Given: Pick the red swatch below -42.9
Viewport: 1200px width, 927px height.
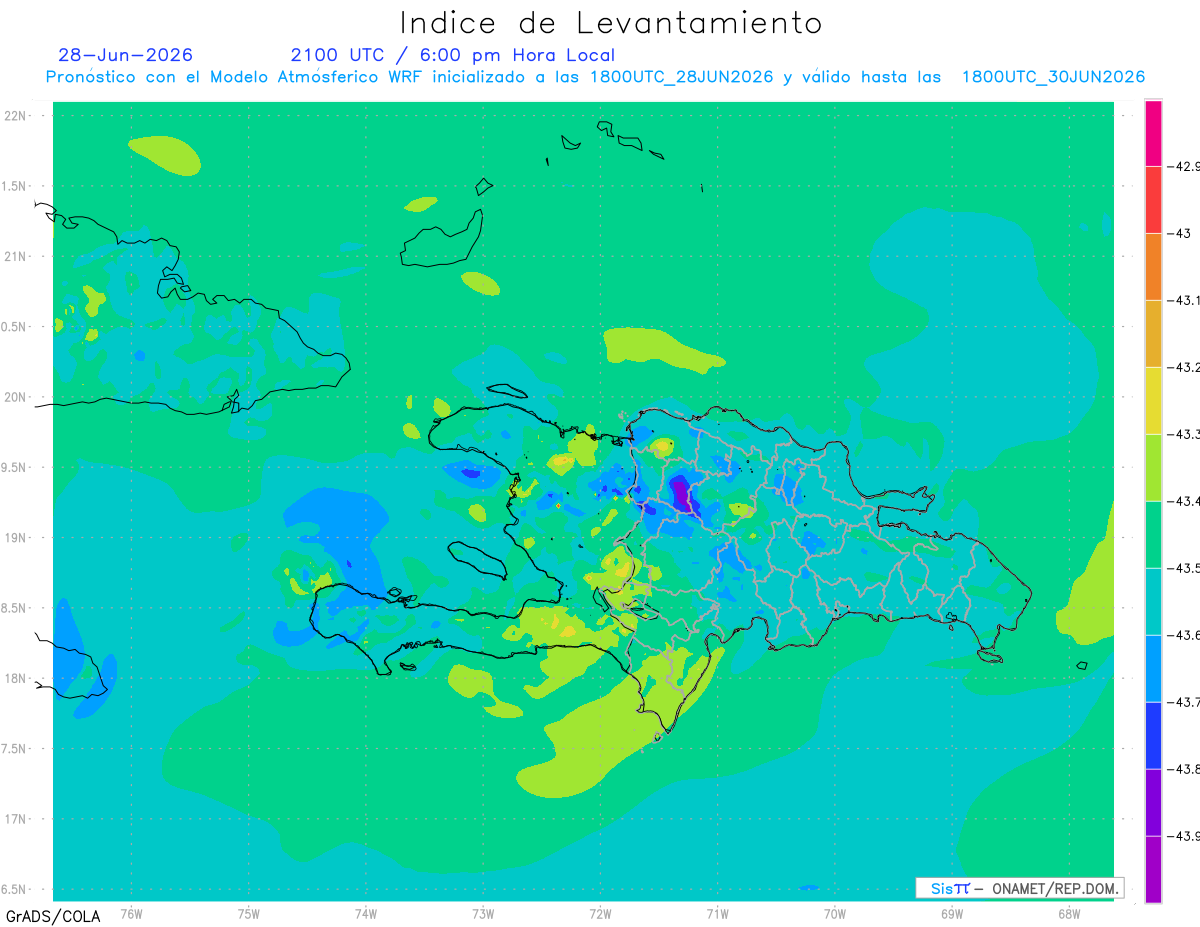Looking at the screenshot, I should [1153, 199].
